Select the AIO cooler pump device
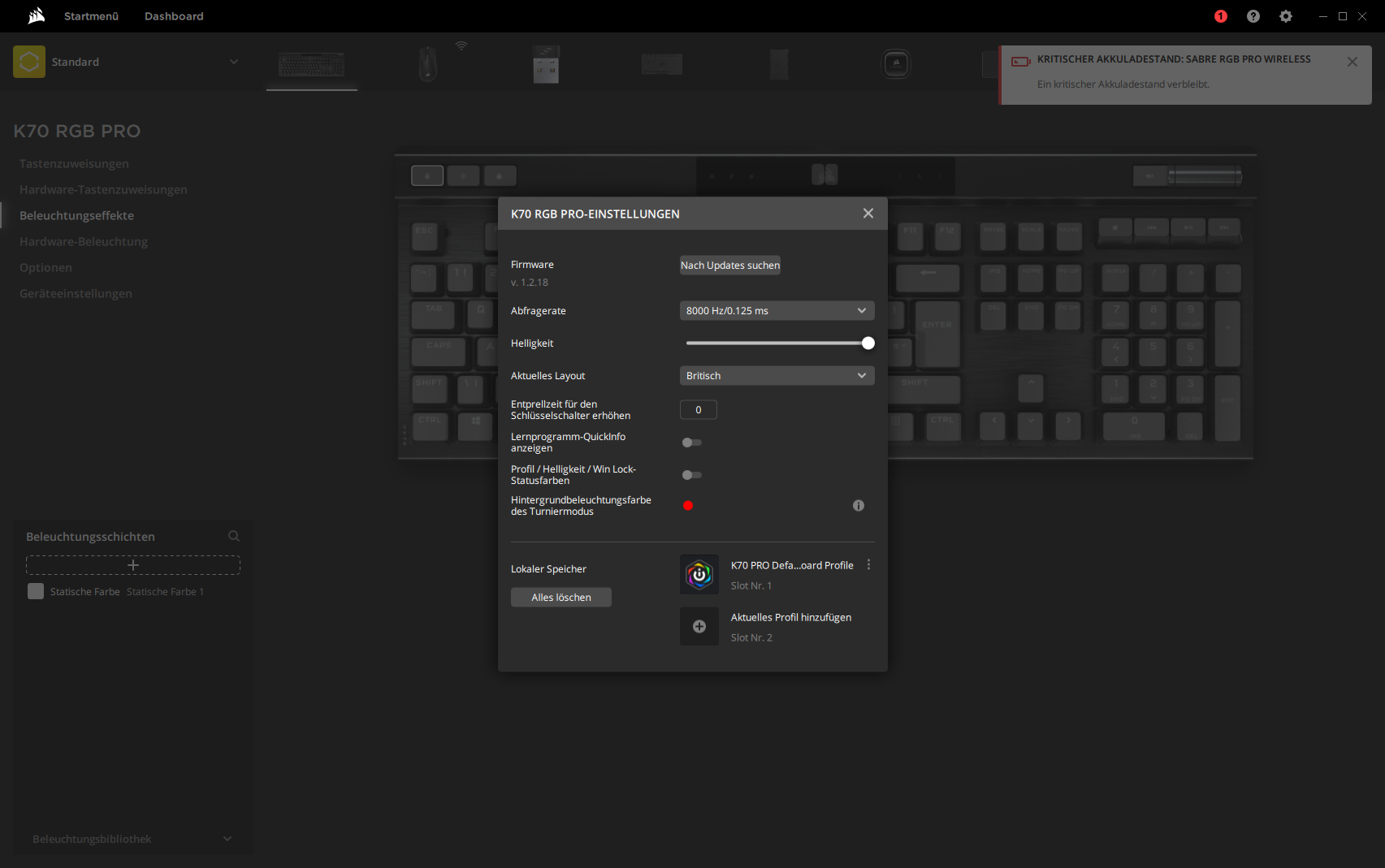This screenshot has width=1385, height=868. (896, 64)
